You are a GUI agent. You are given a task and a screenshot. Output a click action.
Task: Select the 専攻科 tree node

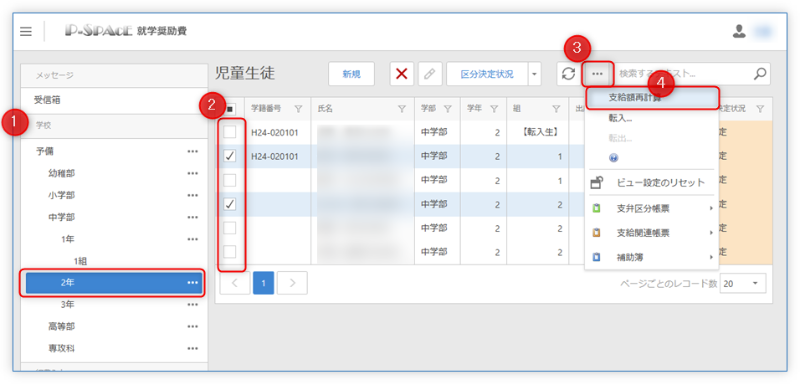(61, 348)
